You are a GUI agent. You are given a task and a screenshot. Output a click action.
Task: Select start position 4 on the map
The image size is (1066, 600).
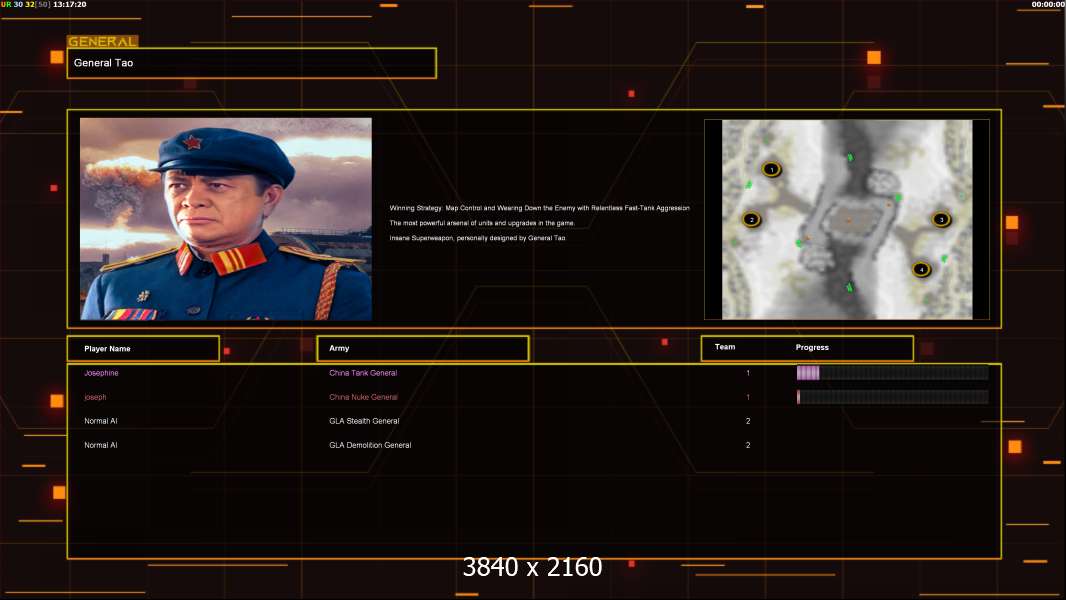921,270
